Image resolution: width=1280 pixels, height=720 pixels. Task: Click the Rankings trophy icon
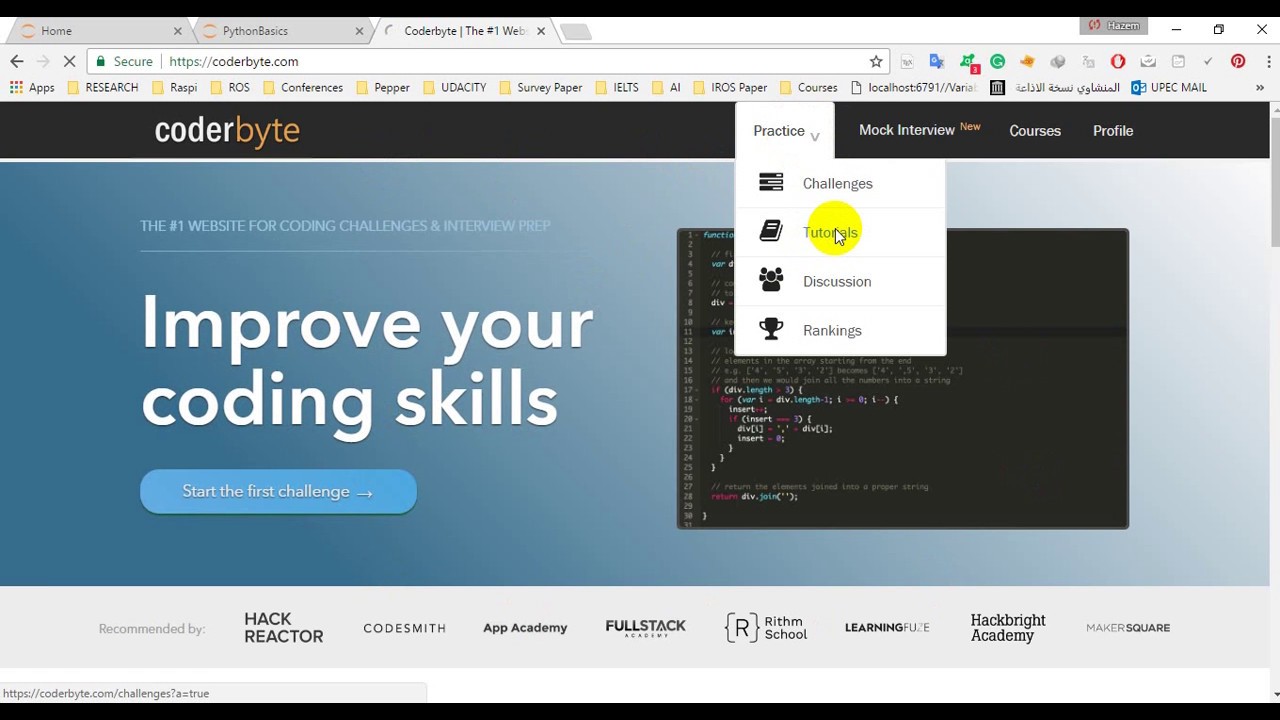point(771,329)
